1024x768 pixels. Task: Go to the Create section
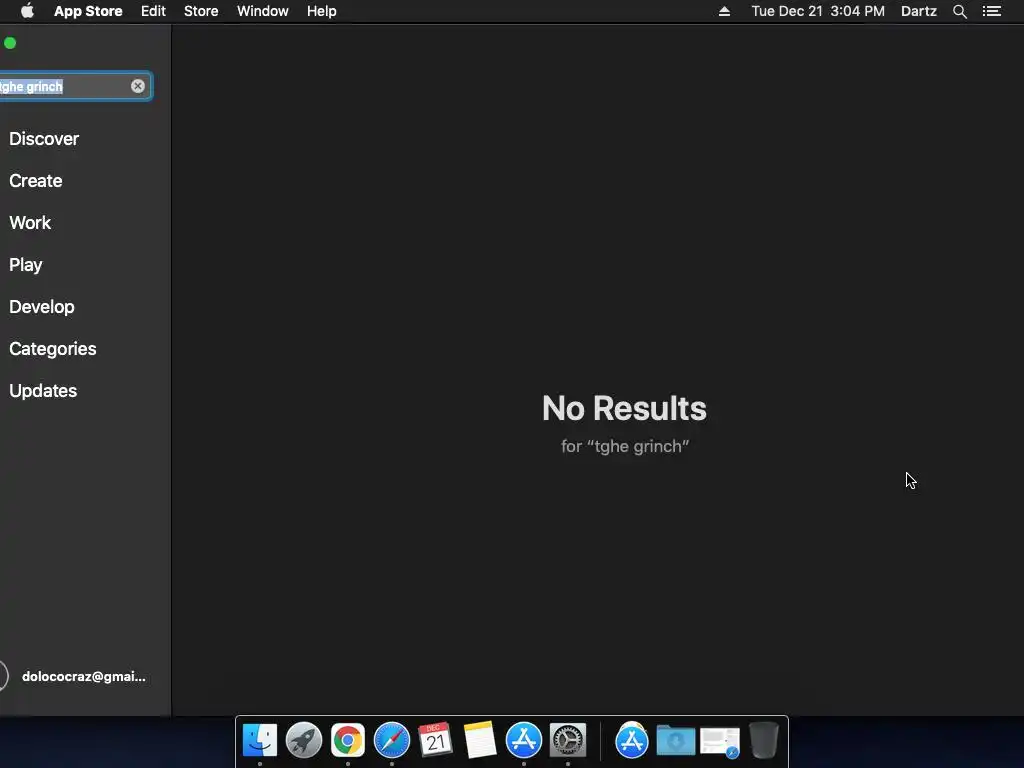pos(36,181)
